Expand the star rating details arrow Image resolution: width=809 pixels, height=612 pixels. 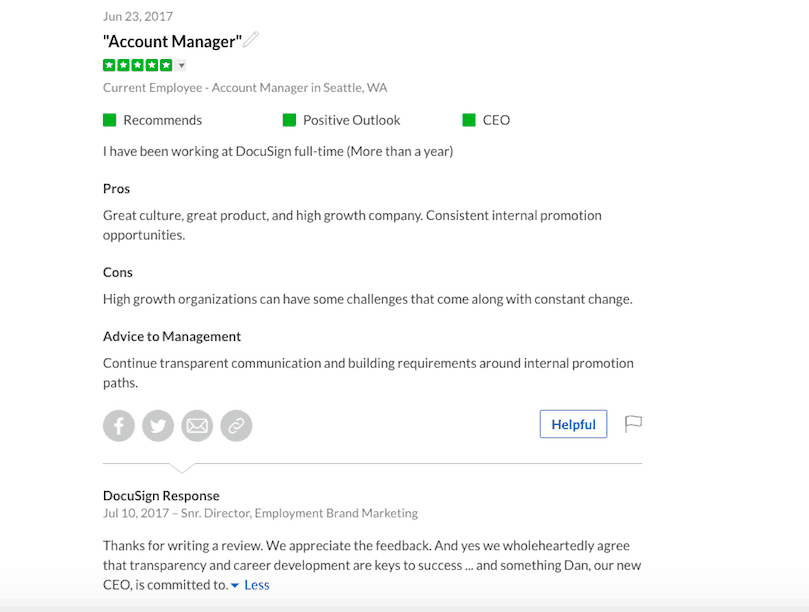(181, 66)
